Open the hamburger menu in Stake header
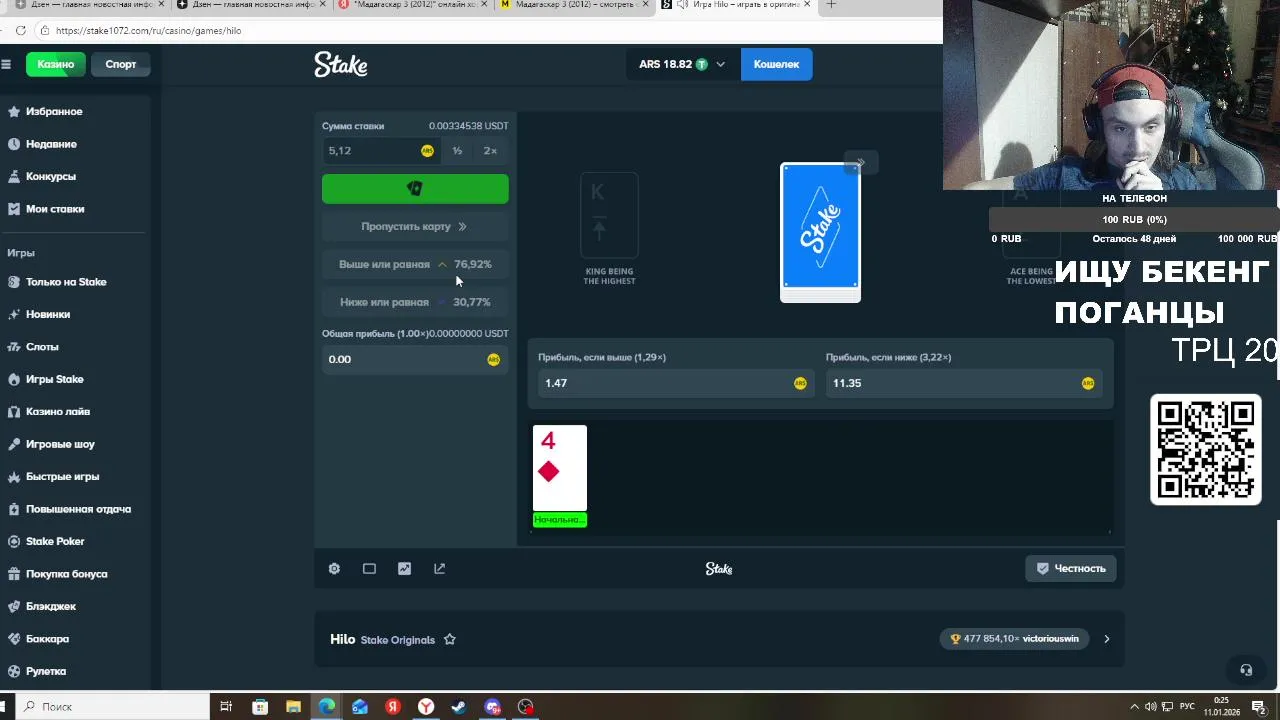 [6, 64]
